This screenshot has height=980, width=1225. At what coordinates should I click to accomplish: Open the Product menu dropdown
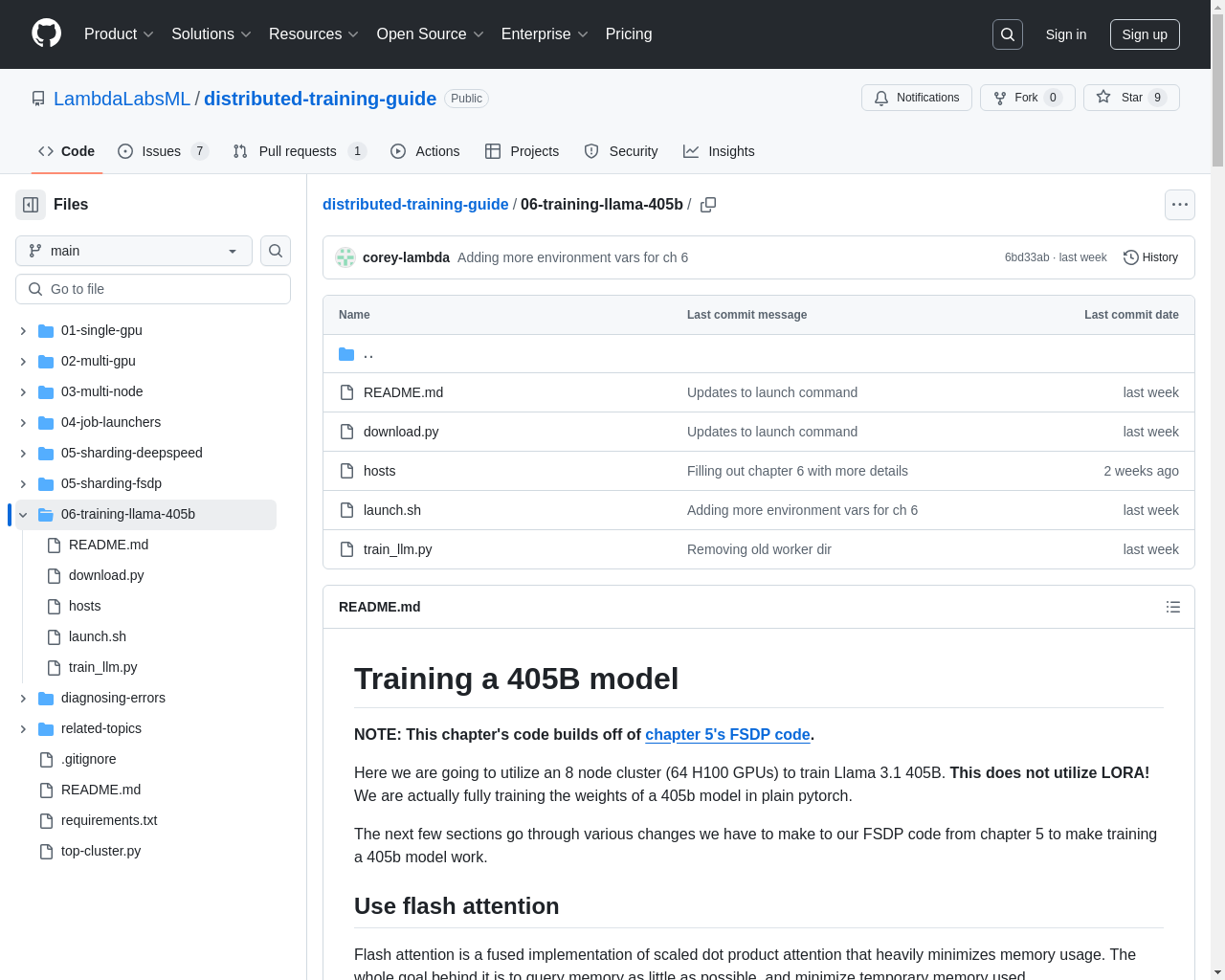[119, 34]
